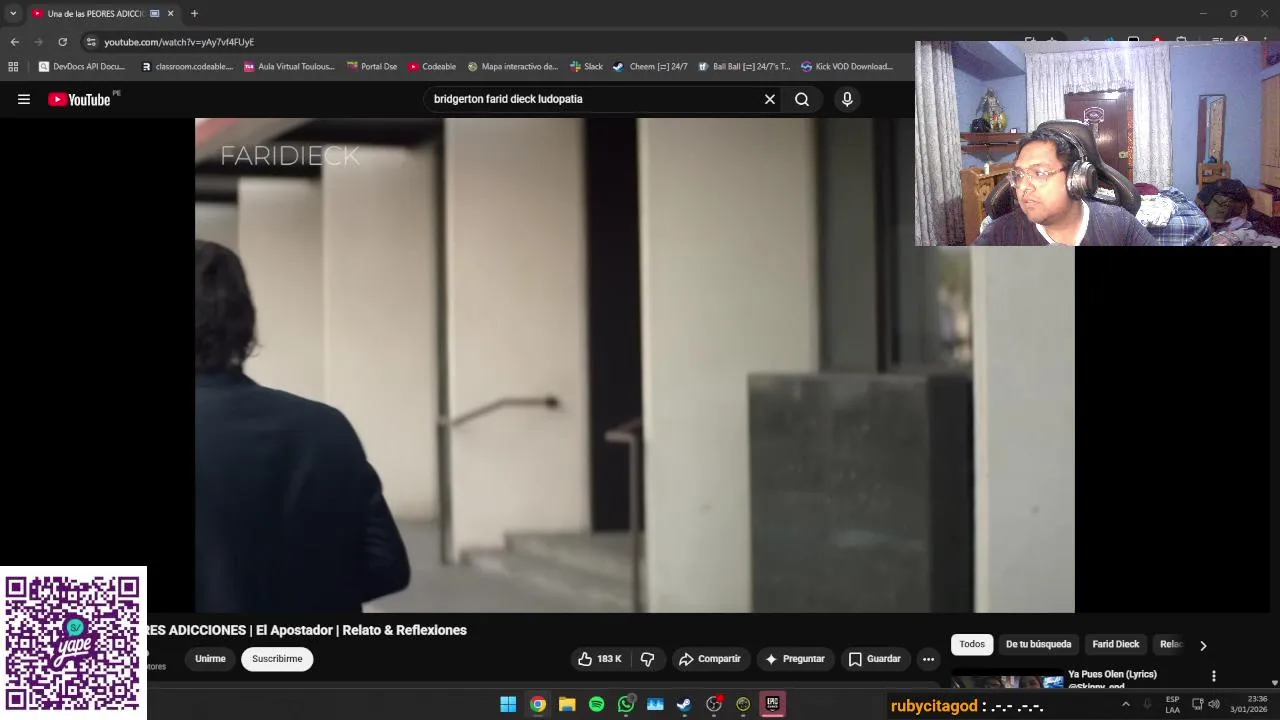
Task: Open the Windows Start menu
Action: (x=508, y=704)
